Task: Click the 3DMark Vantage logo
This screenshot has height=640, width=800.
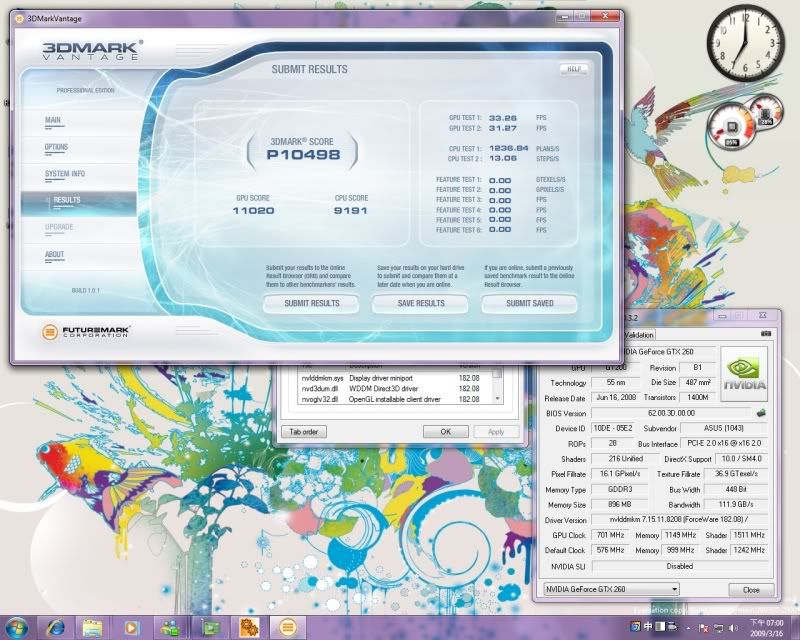Action: (x=91, y=51)
